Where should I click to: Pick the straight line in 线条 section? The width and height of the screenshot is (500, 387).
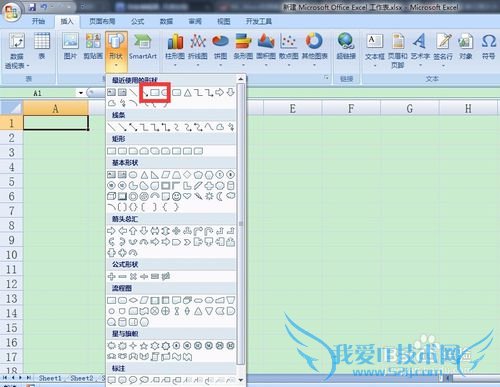click(x=111, y=127)
